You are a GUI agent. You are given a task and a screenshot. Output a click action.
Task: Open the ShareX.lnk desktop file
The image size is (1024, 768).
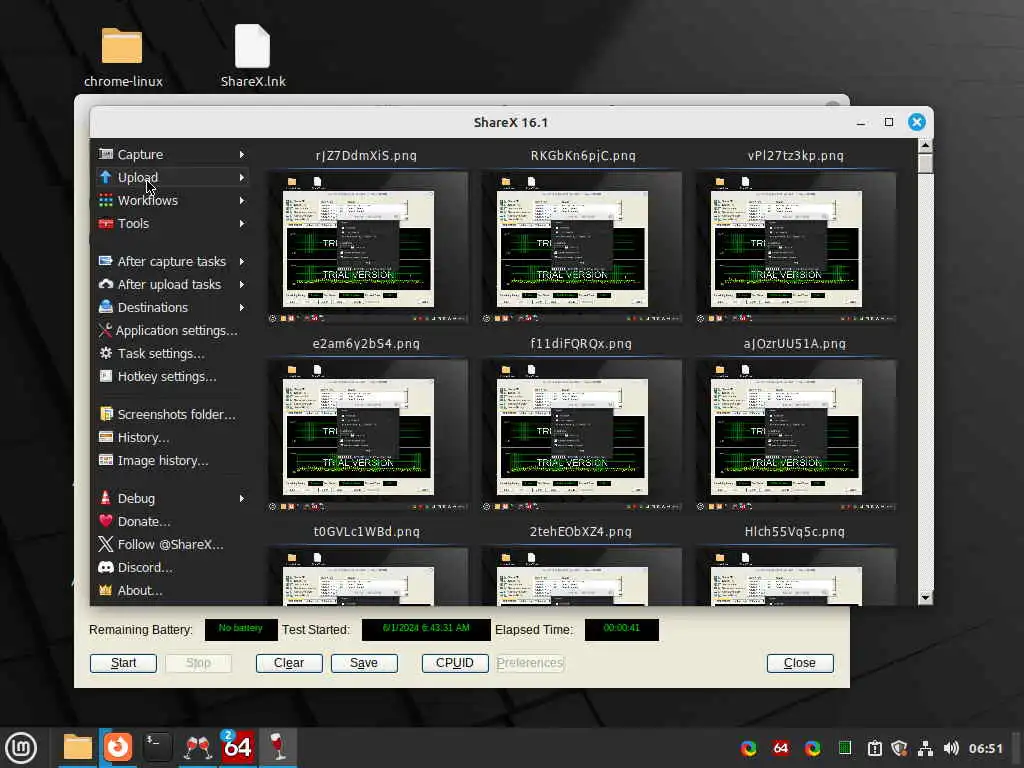click(253, 57)
